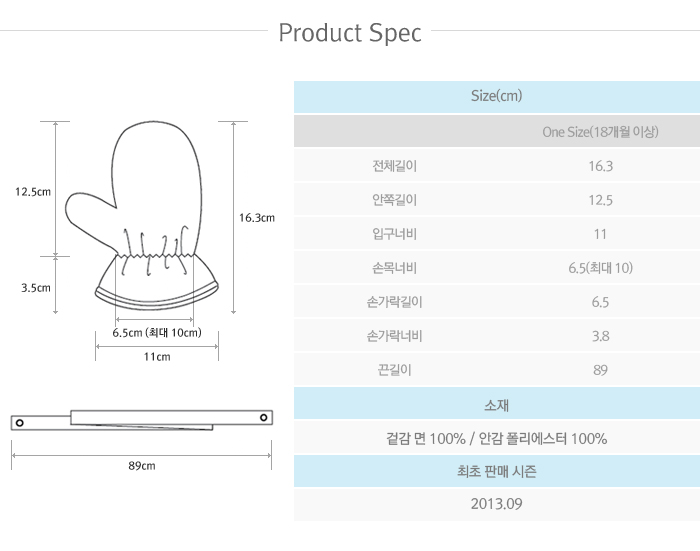Click the 손목너비 row label

coord(393,268)
